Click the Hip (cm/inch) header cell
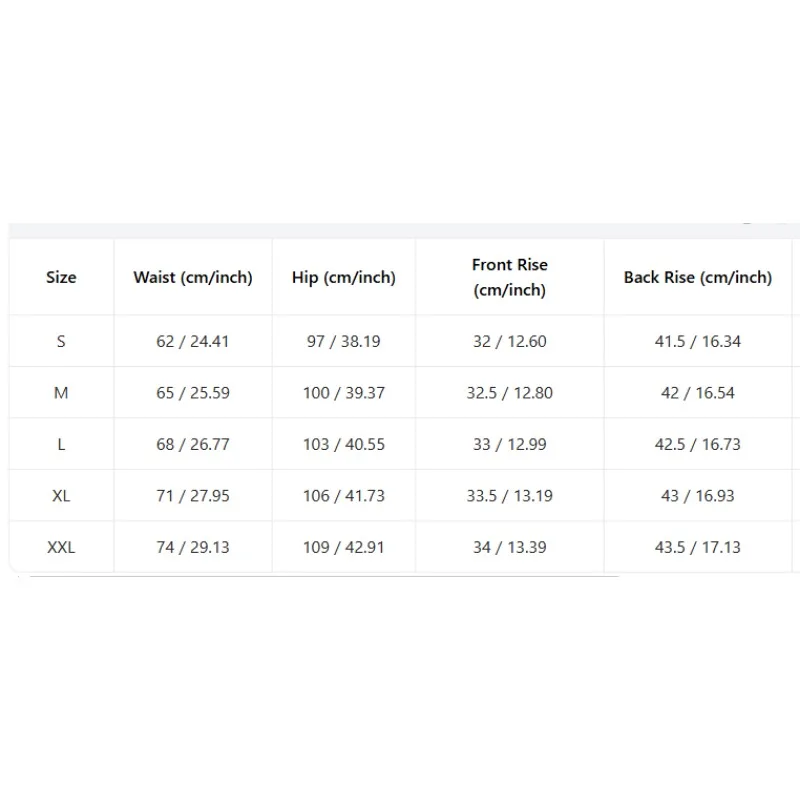The width and height of the screenshot is (800, 800). pyautogui.click(x=344, y=277)
